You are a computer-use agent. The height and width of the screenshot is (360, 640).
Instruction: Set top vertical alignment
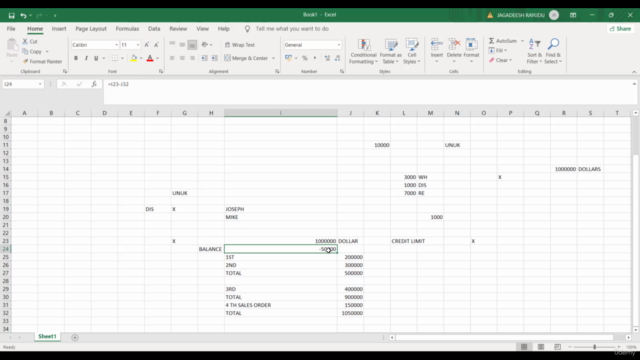coord(172,44)
